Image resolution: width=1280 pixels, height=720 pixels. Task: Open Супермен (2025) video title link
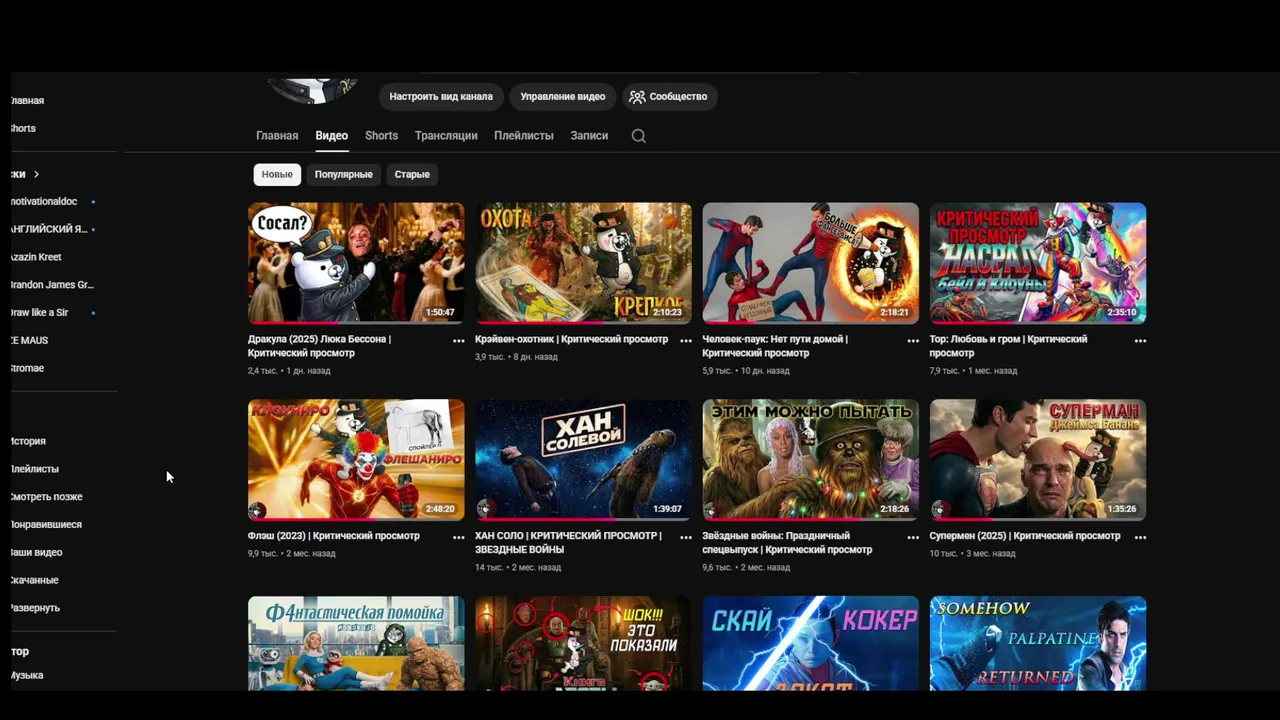1025,536
